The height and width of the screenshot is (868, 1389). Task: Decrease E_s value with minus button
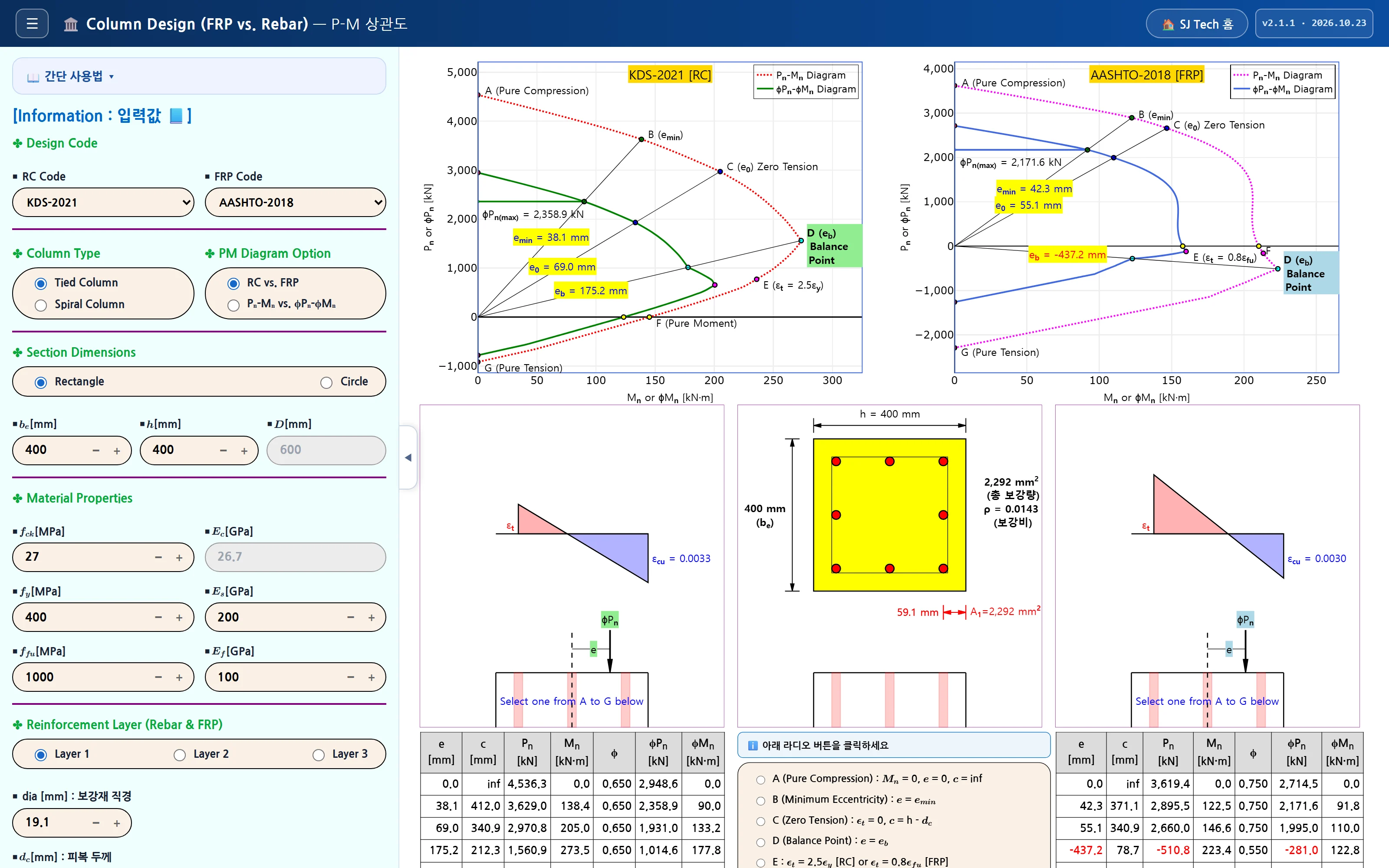pos(351,618)
